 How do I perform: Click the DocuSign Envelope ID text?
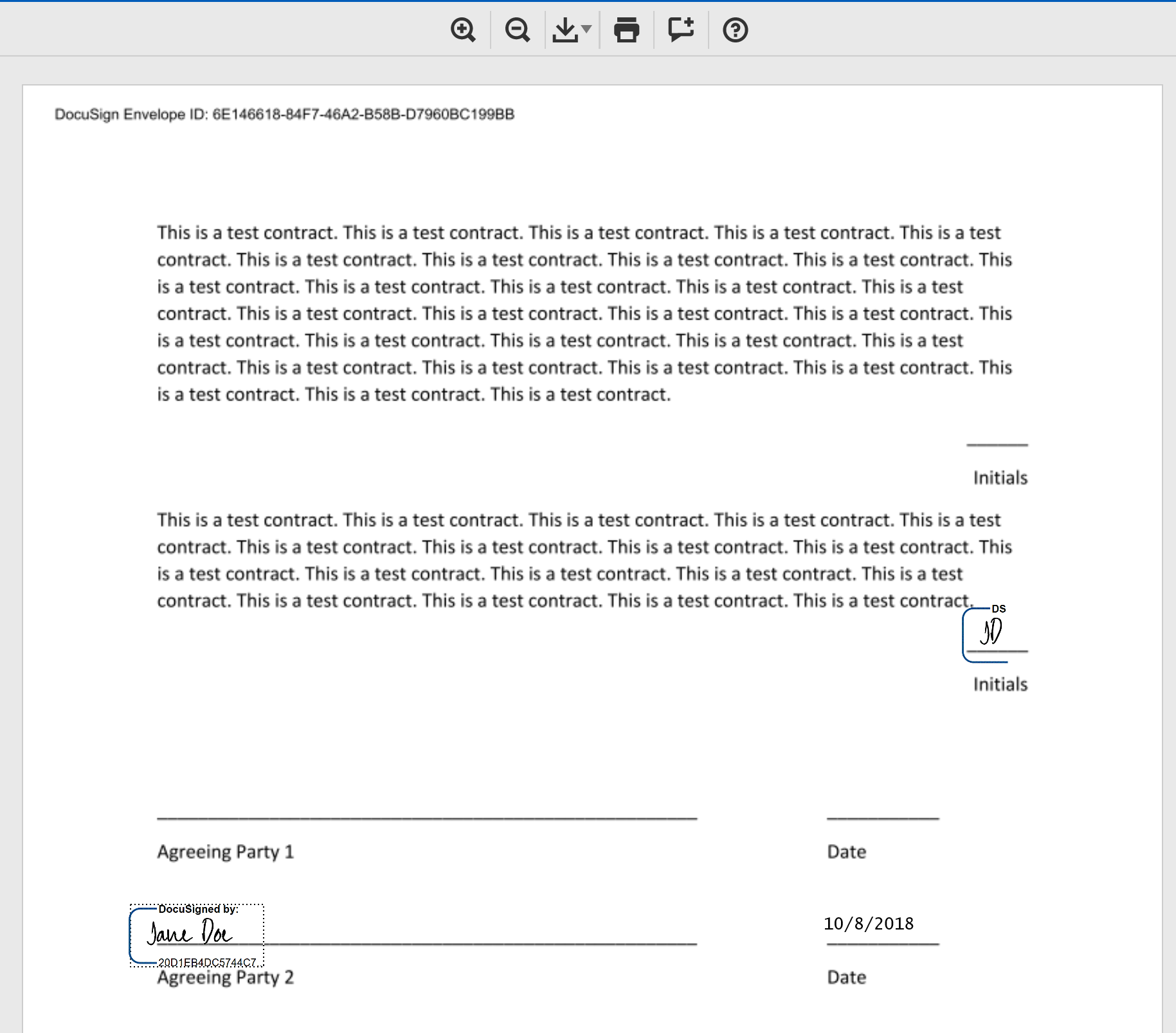click(x=284, y=114)
